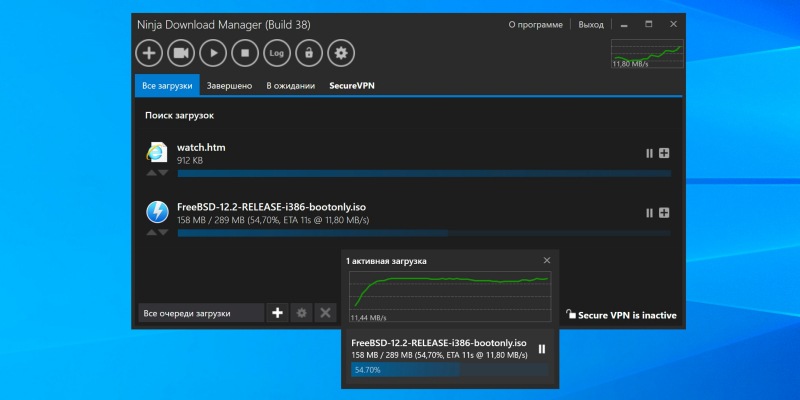Click 1 активная загрузка popup title
The image size is (800, 400).
click(386, 261)
